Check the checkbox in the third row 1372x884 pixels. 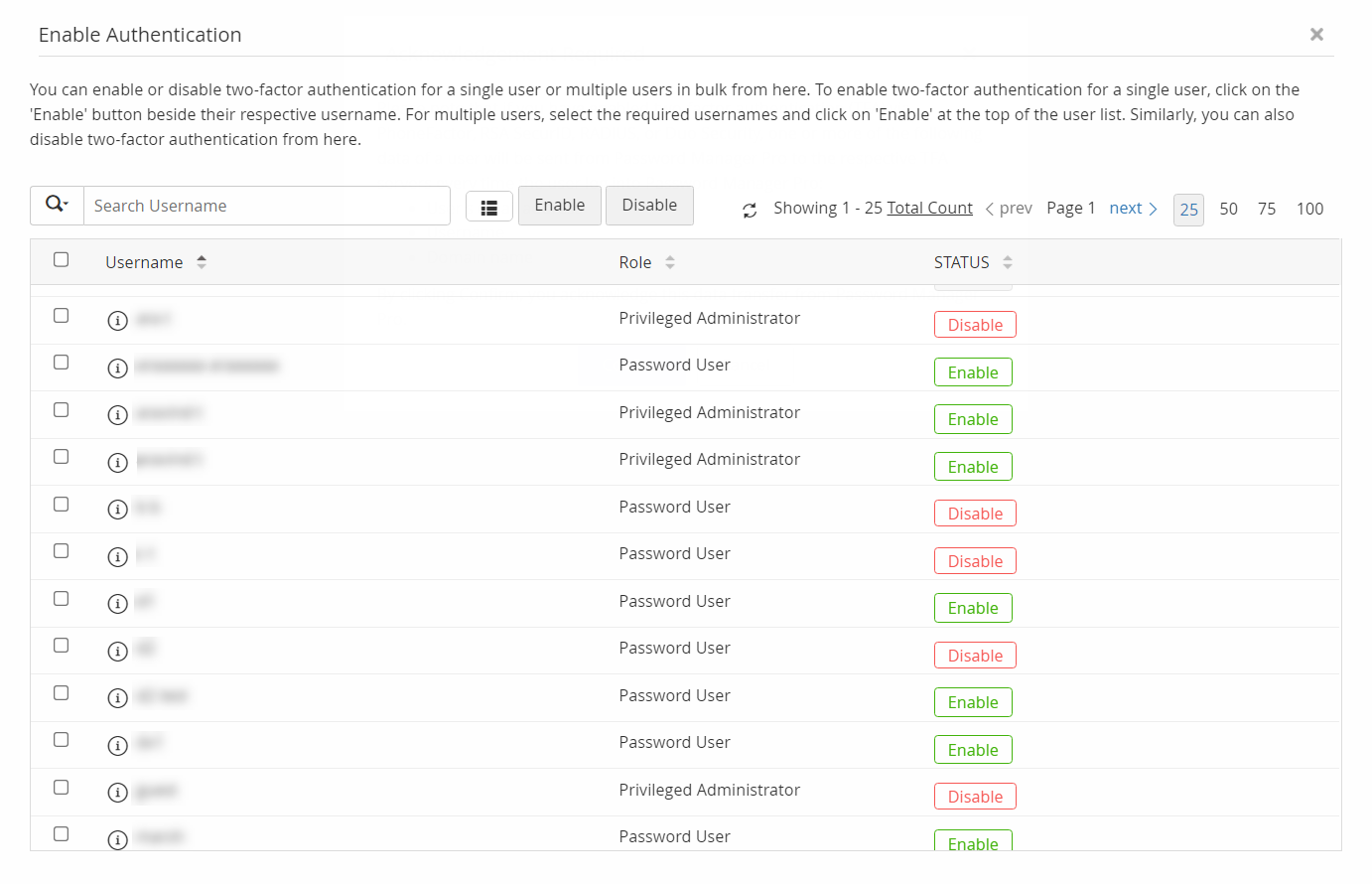click(x=61, y=409)
